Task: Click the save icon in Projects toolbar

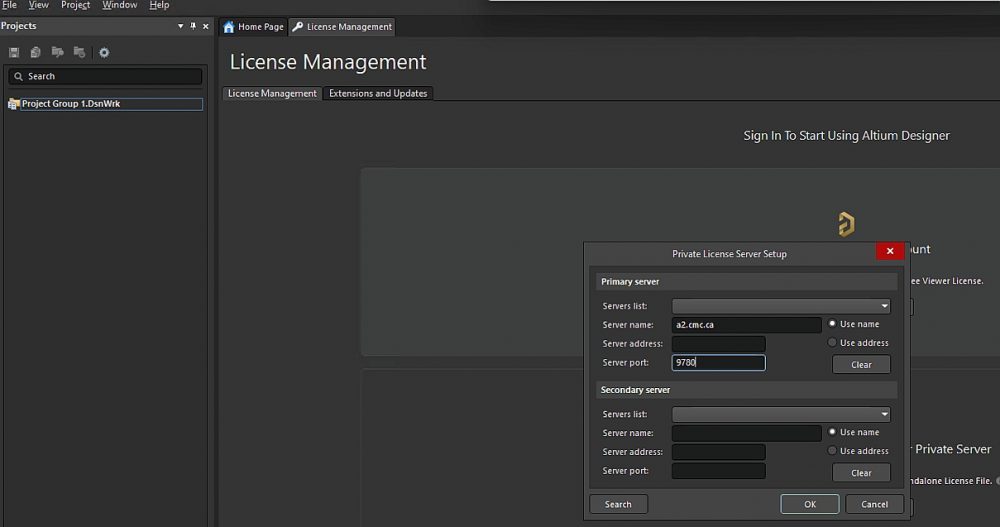Action: [x=14, y=52]
